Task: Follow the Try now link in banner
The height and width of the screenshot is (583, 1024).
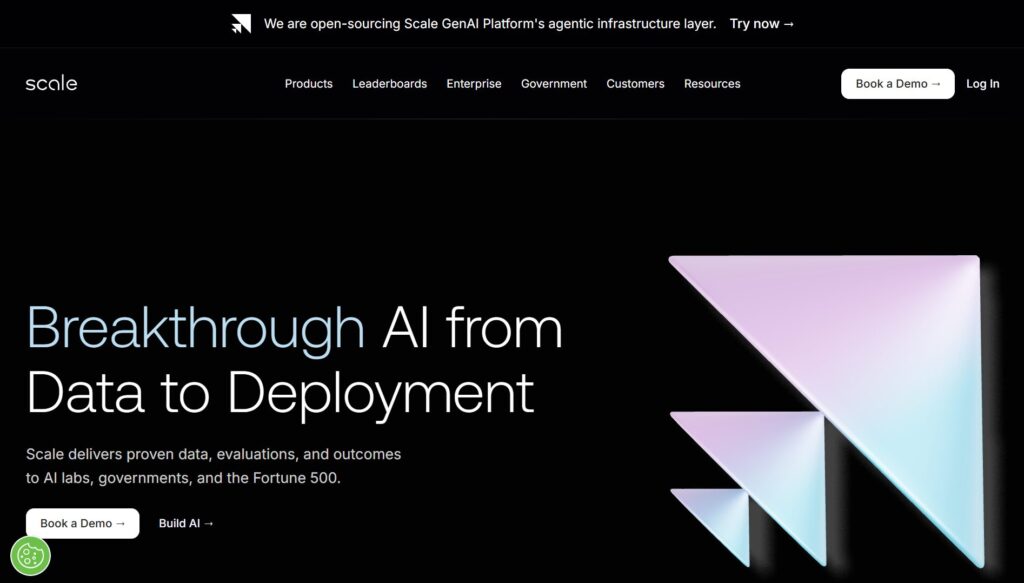Action: 761,24
